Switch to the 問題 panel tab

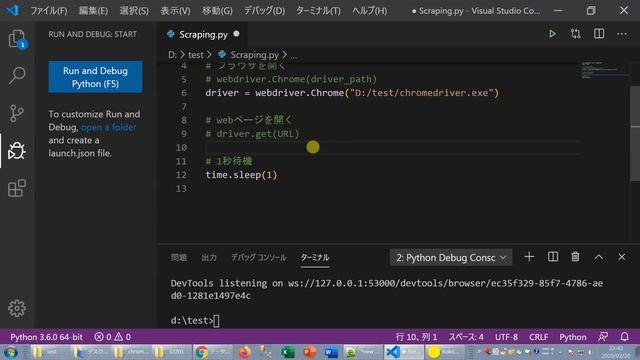179,258
